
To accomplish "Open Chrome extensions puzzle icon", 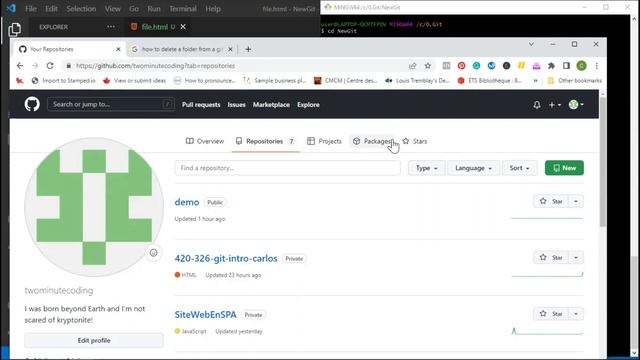I will (x=551, y=66).
